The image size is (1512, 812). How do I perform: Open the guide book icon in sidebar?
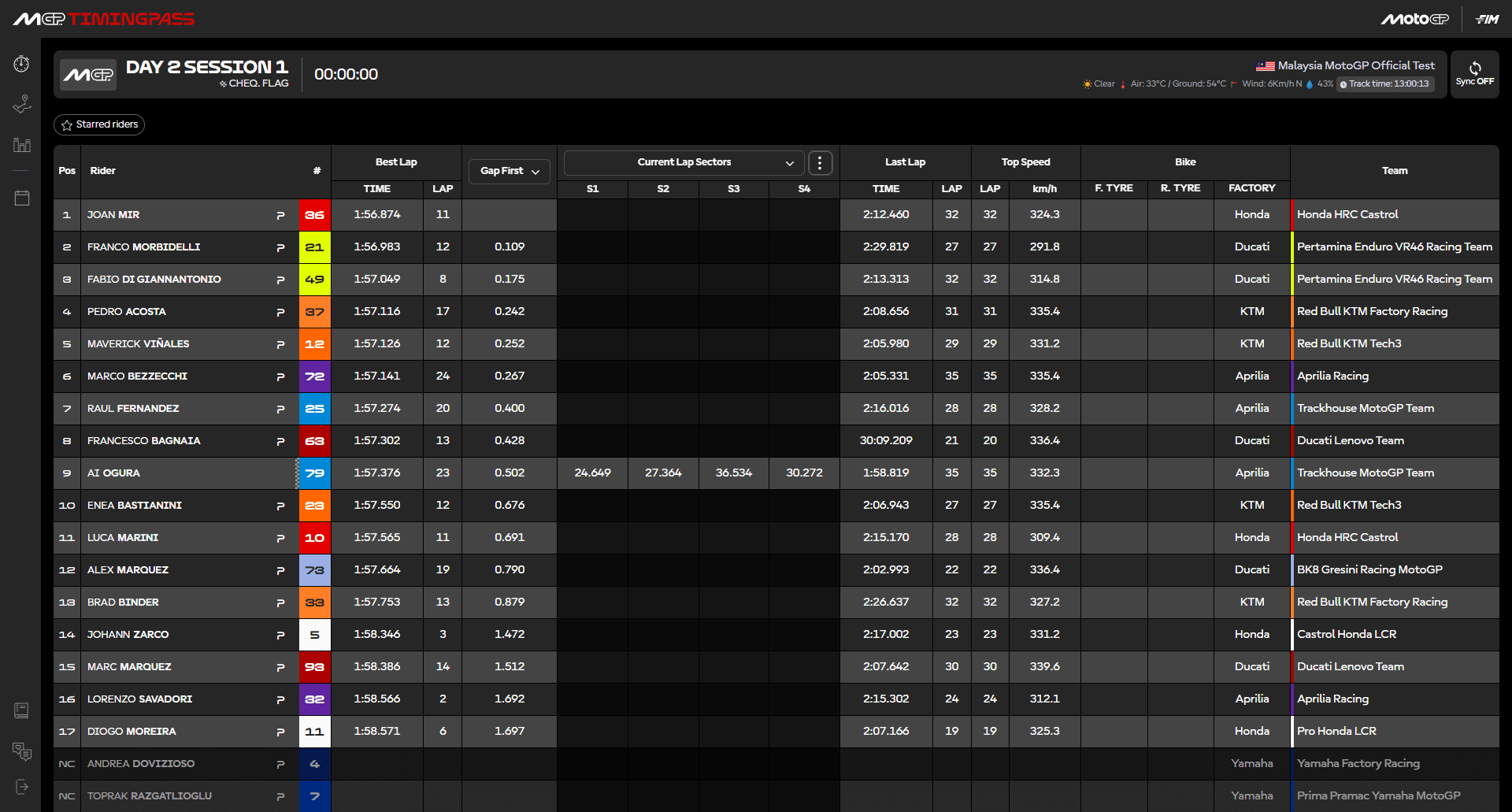tap(21, 710)
